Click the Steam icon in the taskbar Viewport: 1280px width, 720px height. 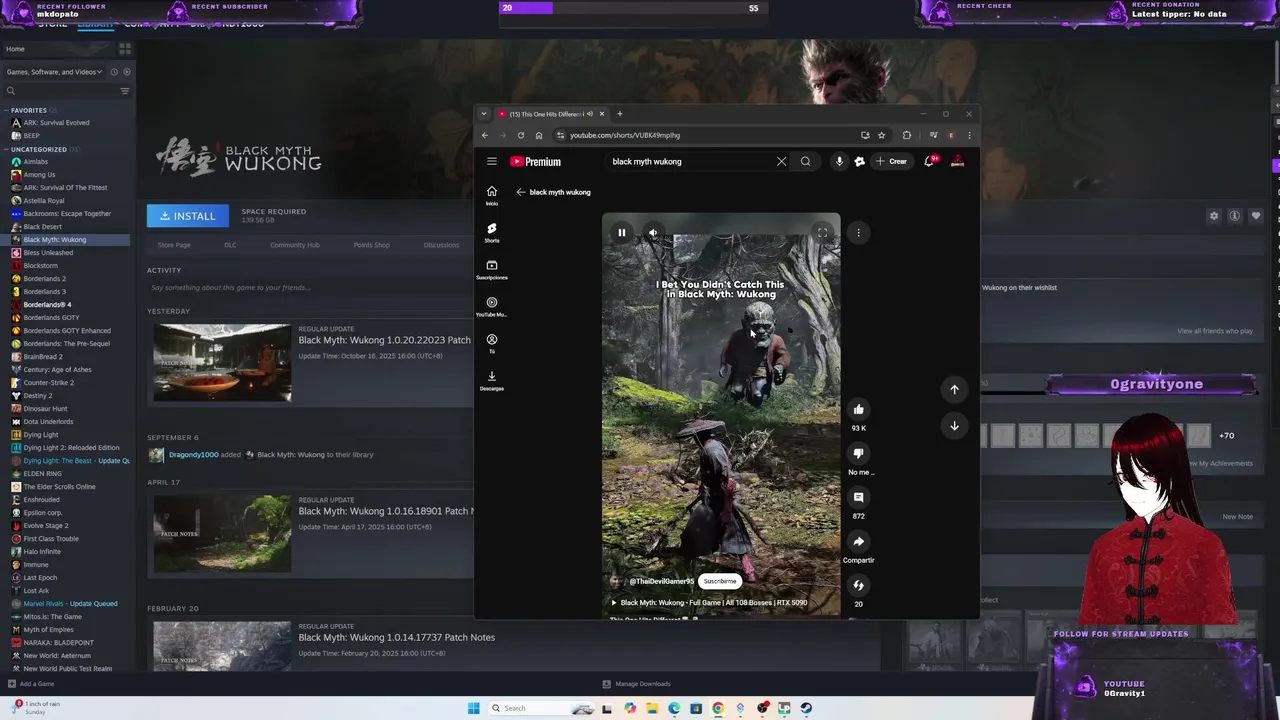pos(806,708)
